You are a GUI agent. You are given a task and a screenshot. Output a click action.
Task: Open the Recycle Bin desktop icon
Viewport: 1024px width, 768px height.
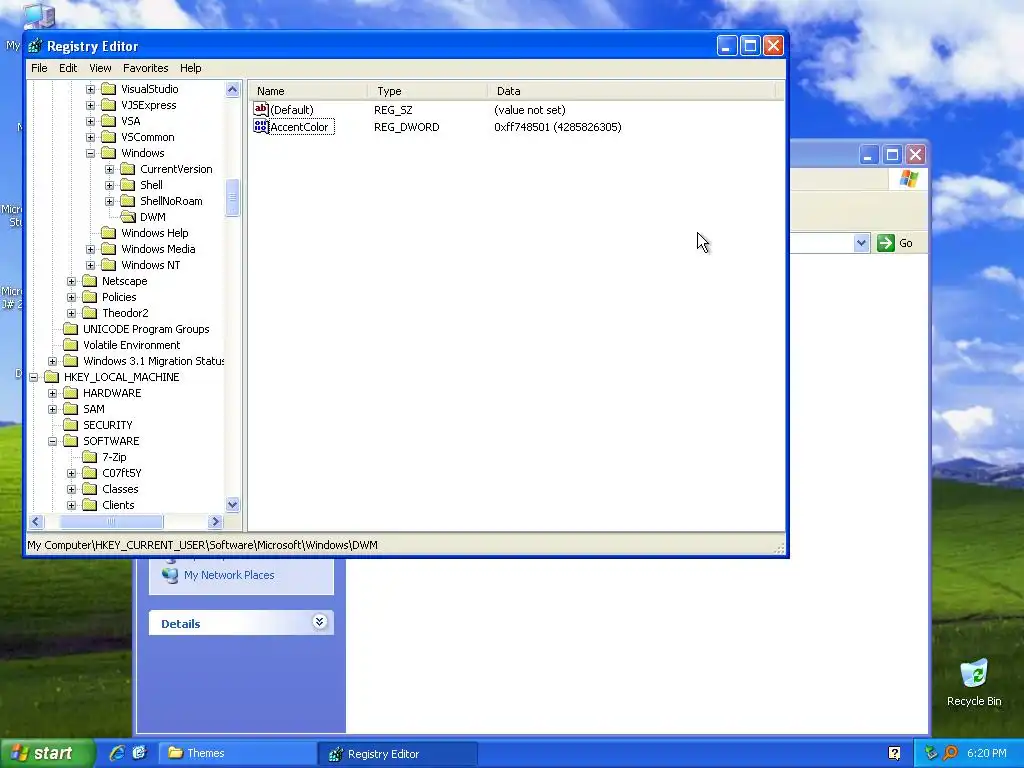[974, 673]
